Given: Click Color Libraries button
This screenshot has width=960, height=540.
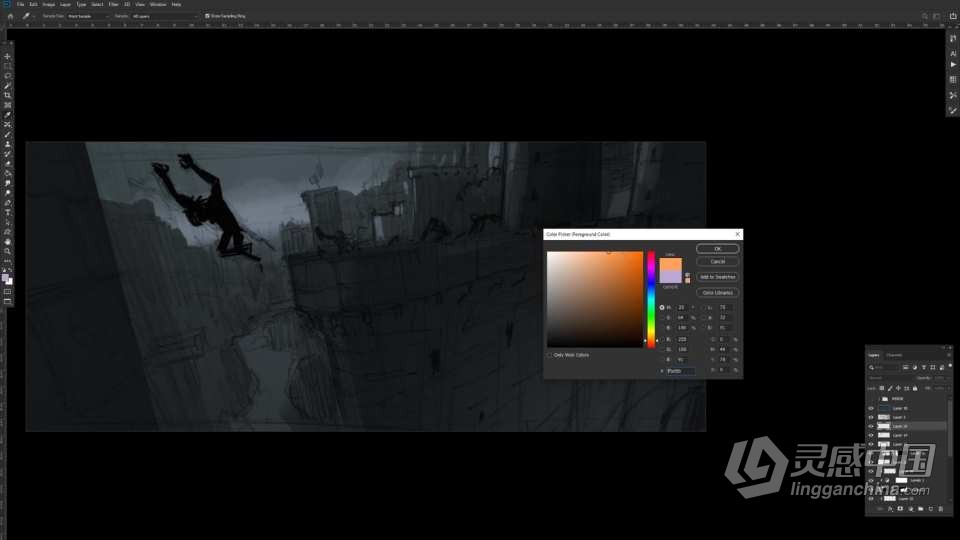Looking at the screenshot, I should coord(718,293).
